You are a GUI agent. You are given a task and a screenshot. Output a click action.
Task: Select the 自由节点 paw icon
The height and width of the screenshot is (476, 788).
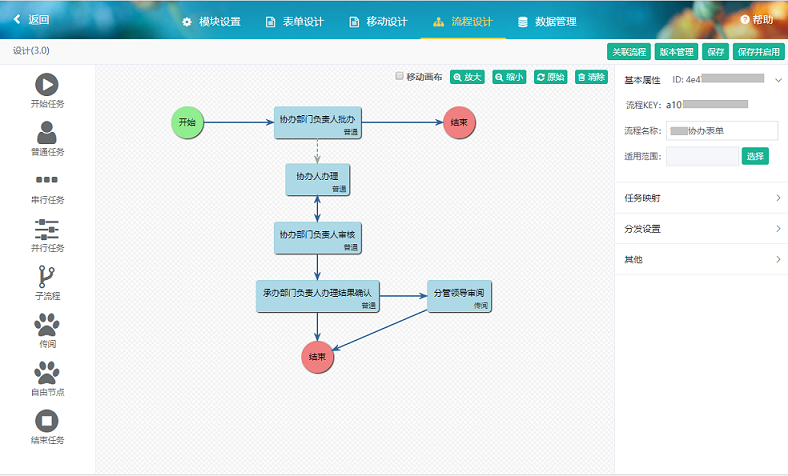(x=47, y=372)
